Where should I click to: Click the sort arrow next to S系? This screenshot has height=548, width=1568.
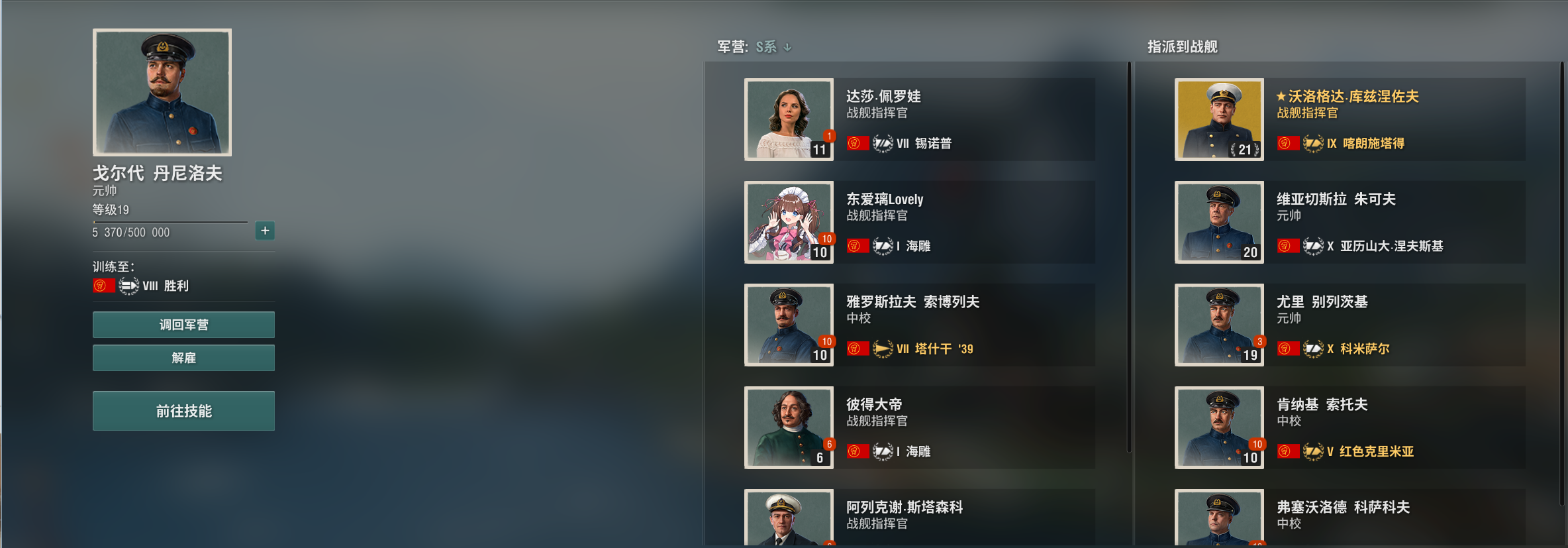point(787,47)
